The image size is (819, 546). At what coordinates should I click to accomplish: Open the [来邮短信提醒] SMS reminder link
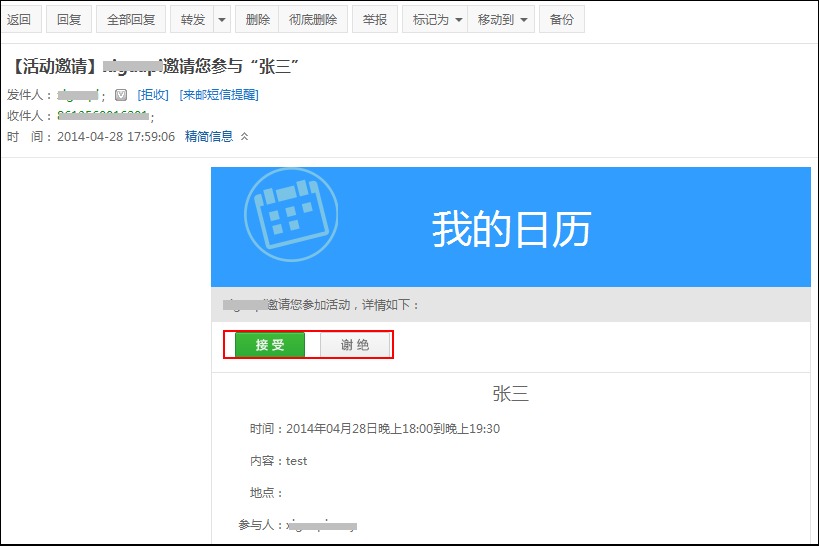tap(219, 95)
